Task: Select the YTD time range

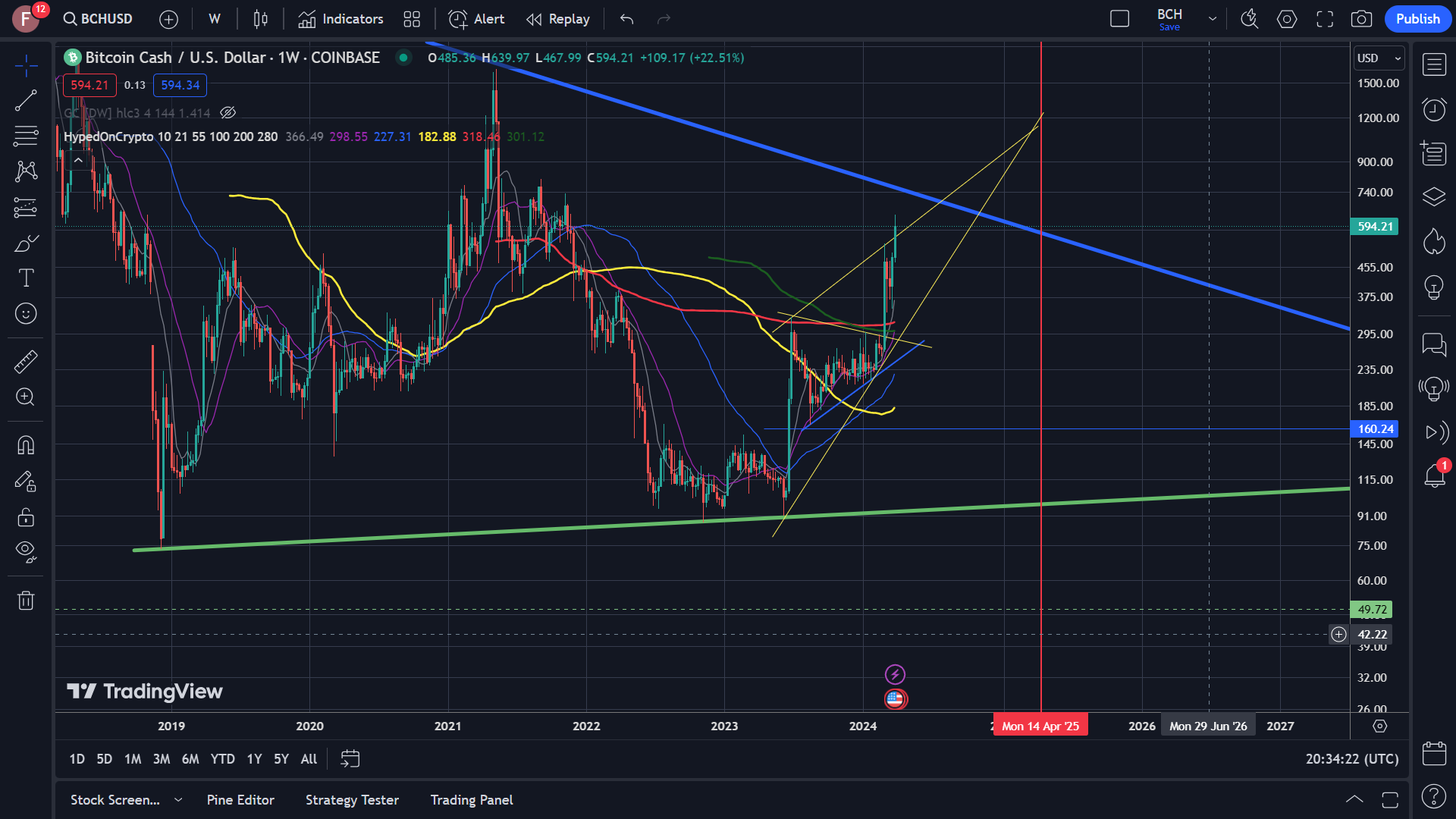Action: coord(222,758)
